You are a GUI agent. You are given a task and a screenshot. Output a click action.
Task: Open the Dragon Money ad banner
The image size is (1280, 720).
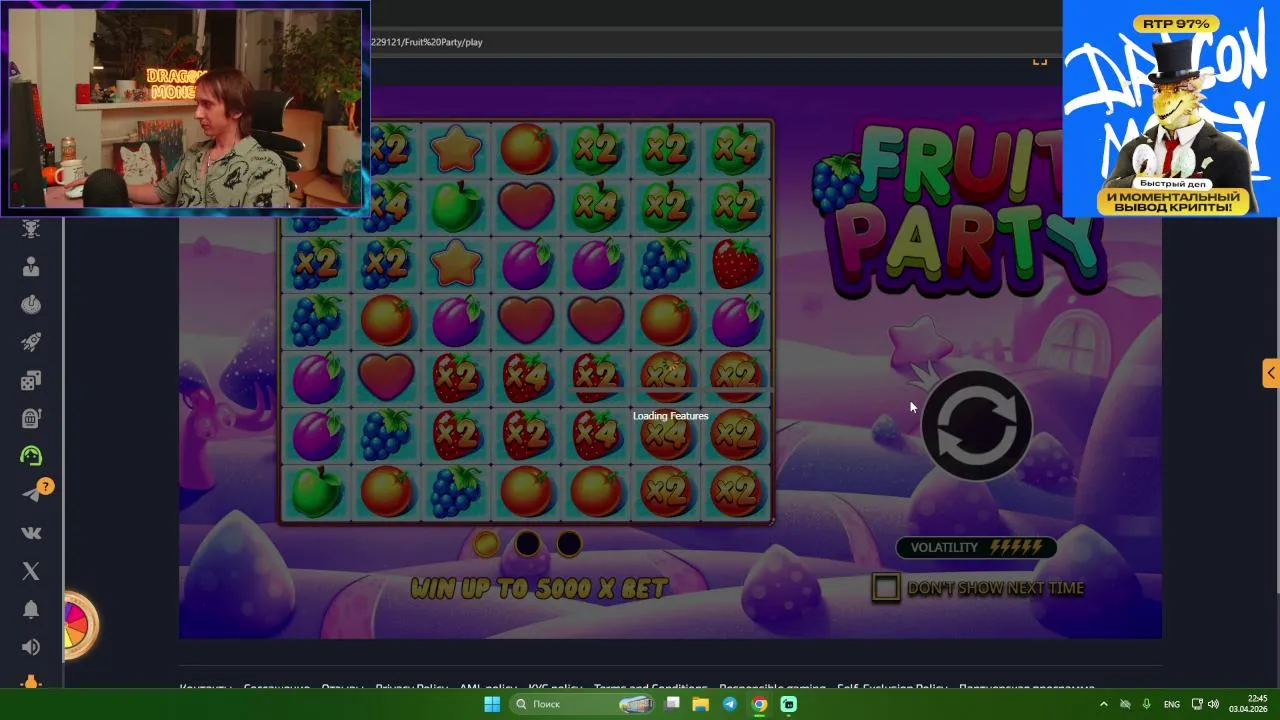click(x=1171, y=108)
